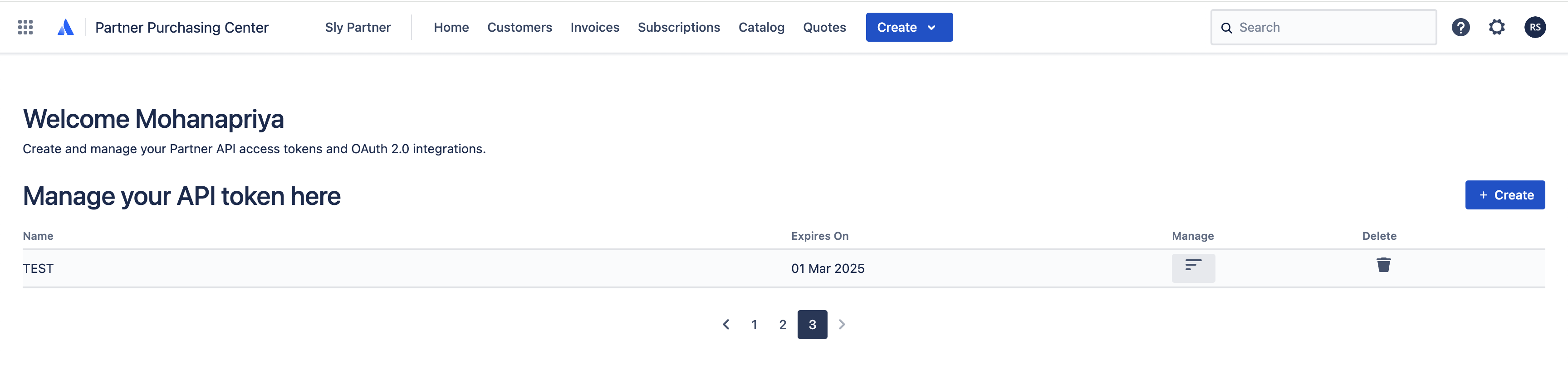1568x369 pixels.
Task: Click the Atlassian logo
Action: [66, 27]
